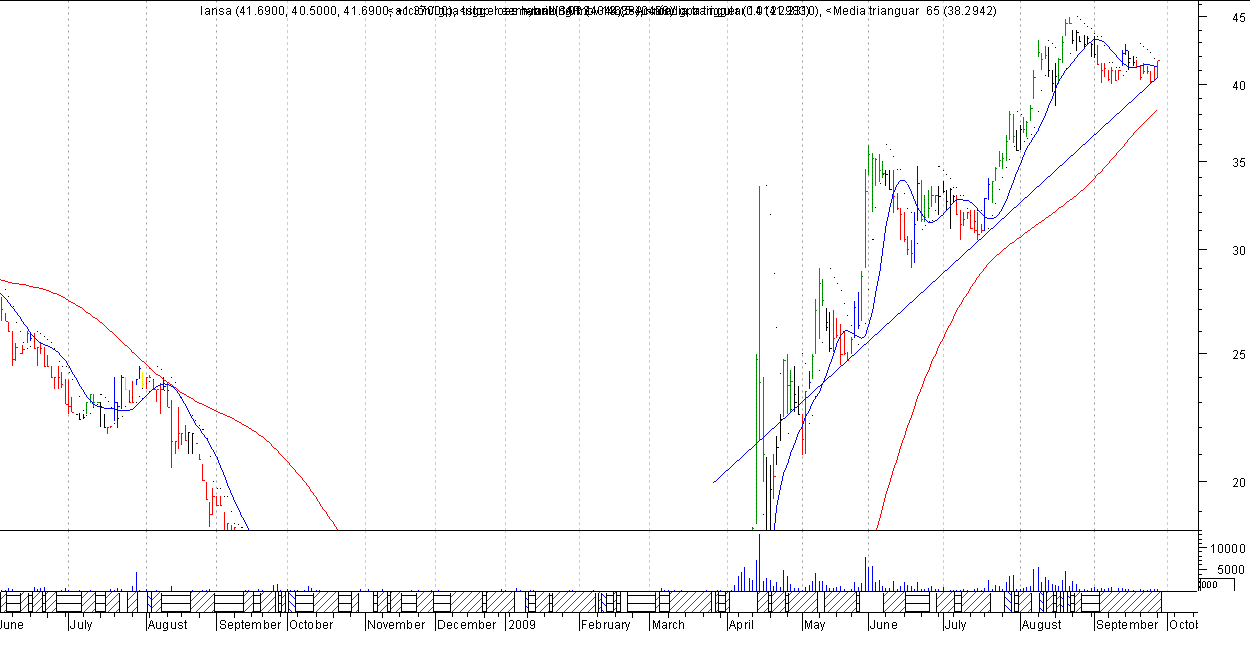Click the December month label
The image size is (1250, 661).
pos(468,625)
